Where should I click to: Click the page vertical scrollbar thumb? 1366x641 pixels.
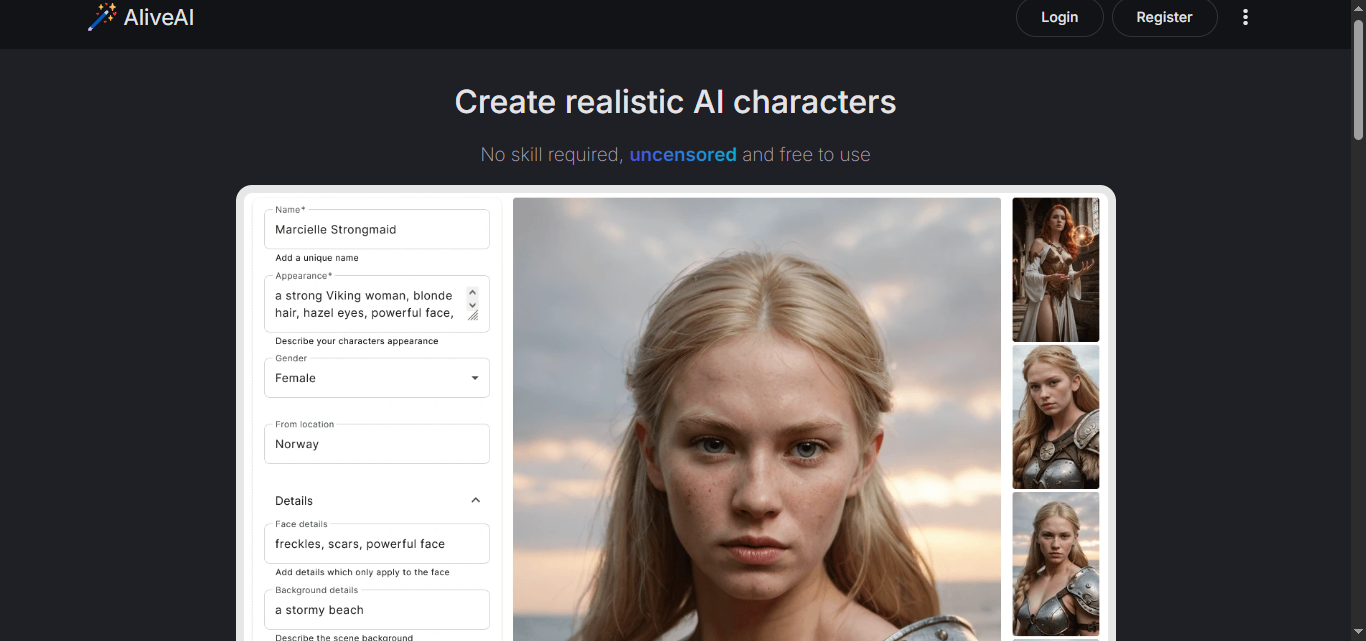[1358, 80]
